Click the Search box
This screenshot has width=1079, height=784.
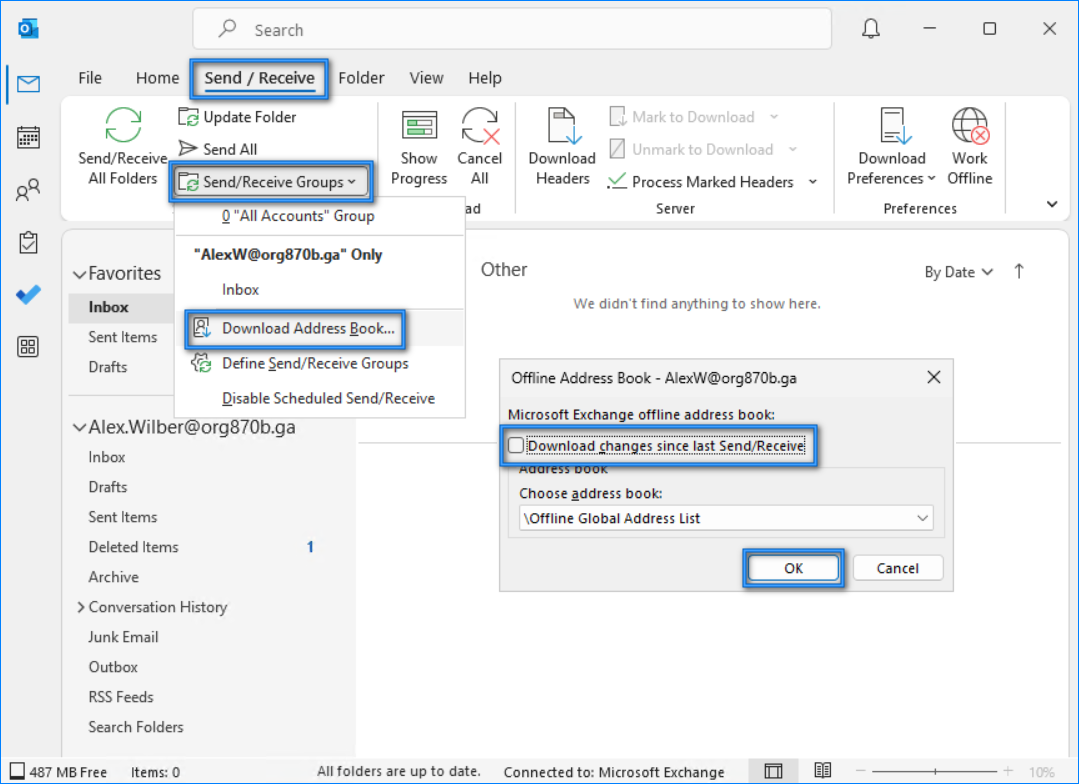pos(512,30)
